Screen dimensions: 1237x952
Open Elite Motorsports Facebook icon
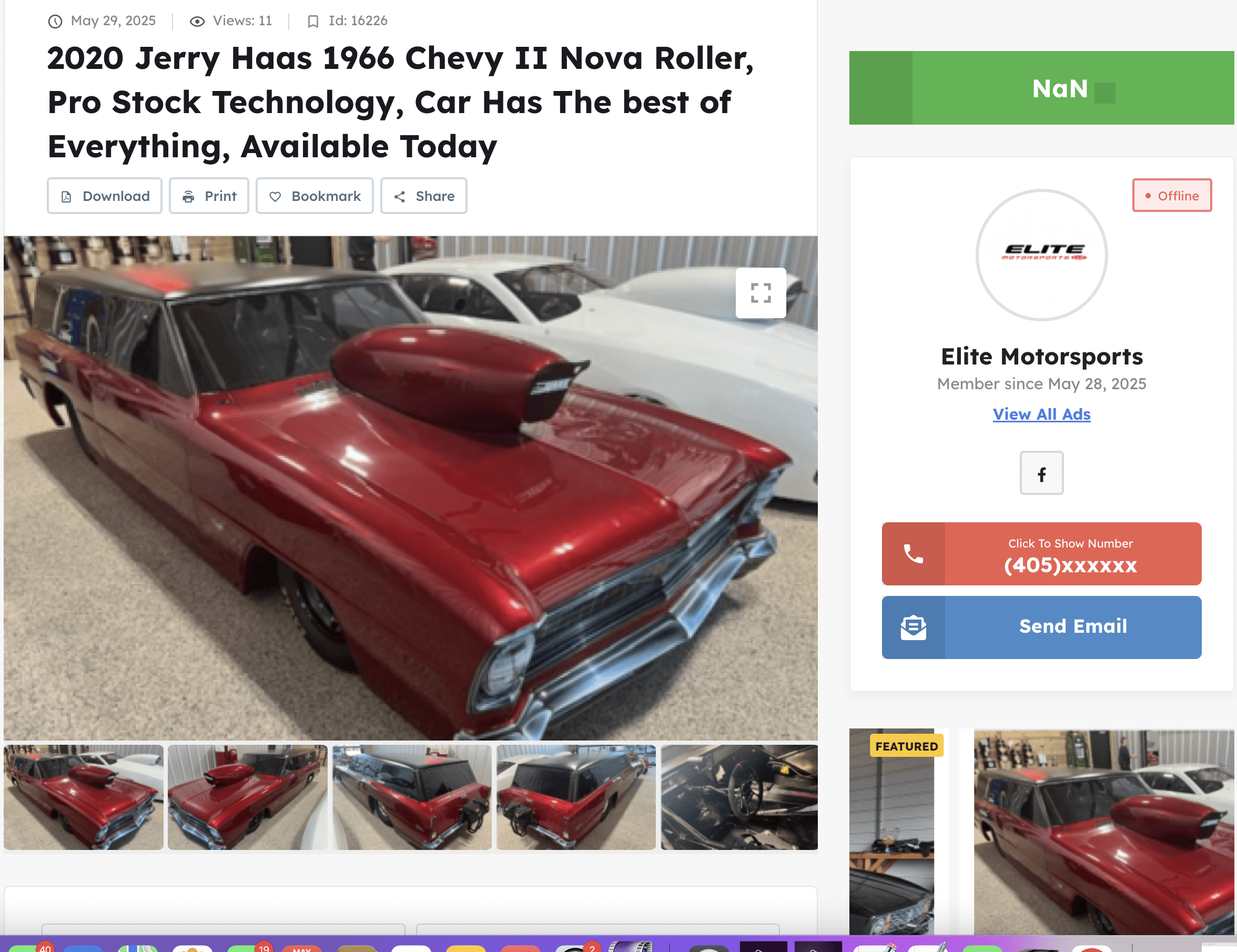coord(1041,473)
